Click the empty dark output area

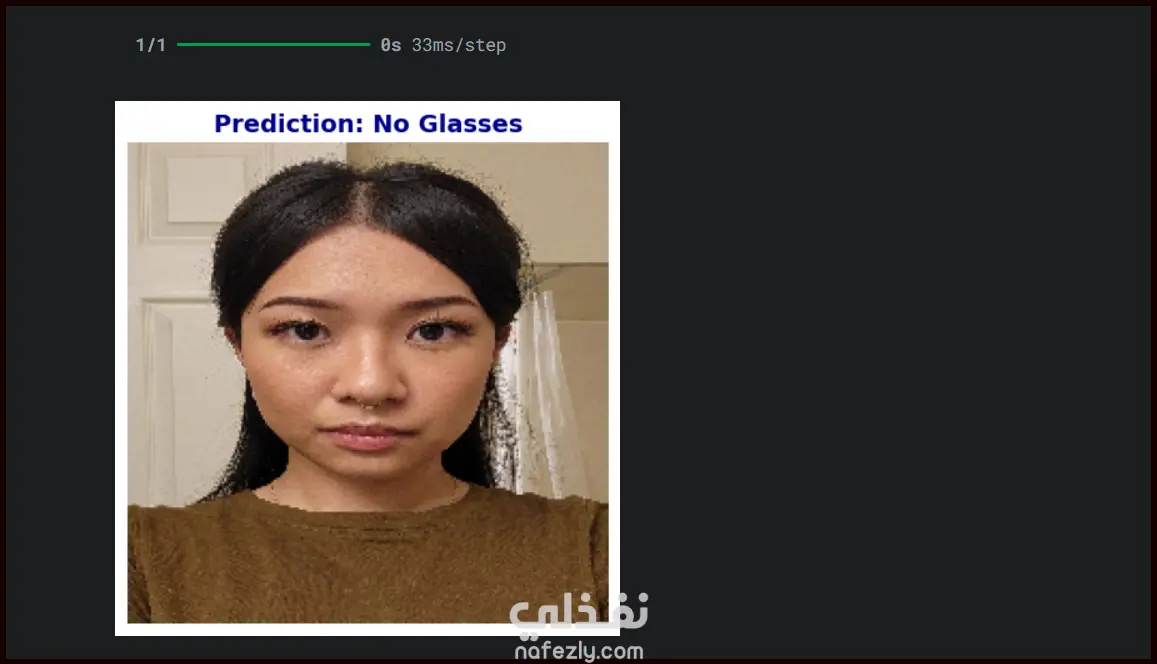[x=885, y=332]
